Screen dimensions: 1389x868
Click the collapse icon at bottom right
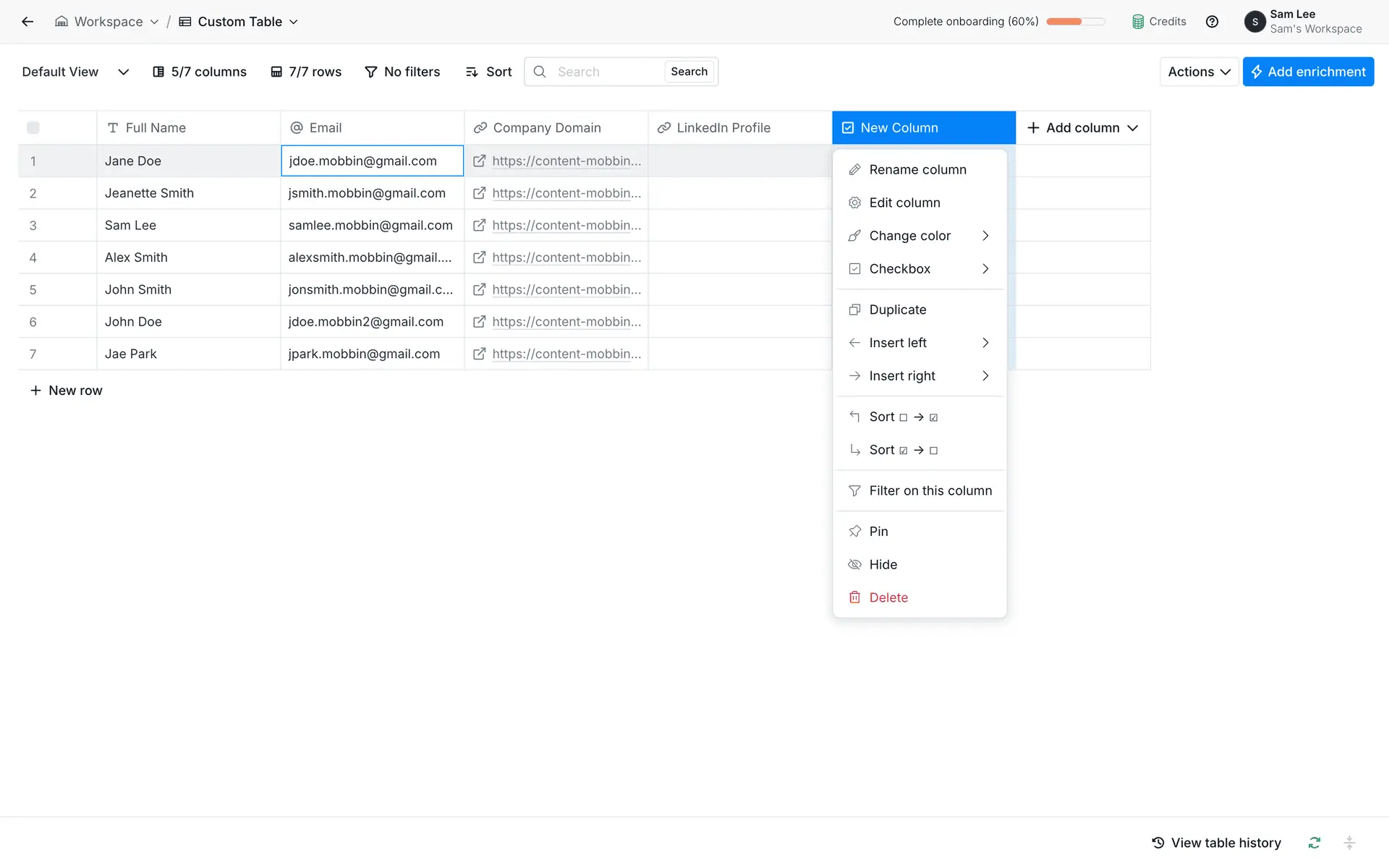click(1348, 843)
